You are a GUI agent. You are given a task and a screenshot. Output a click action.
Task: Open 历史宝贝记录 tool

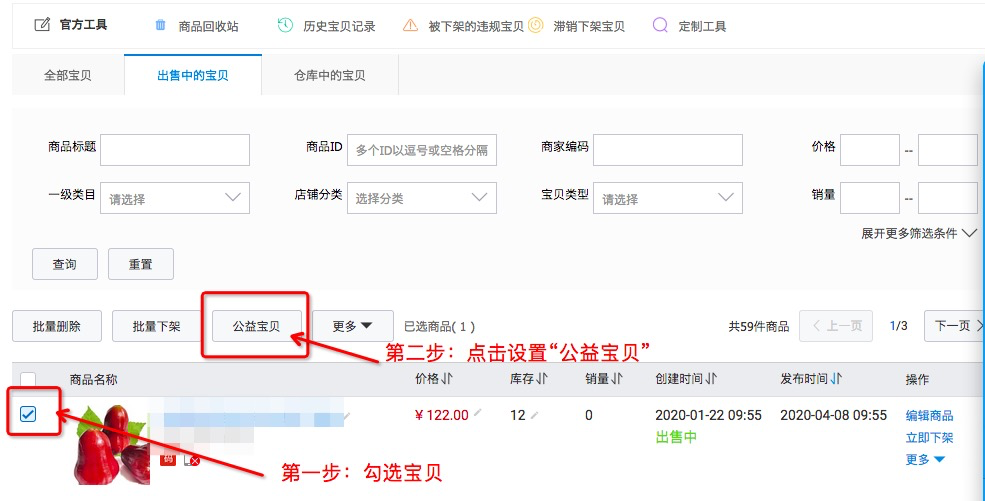[339, 26]
